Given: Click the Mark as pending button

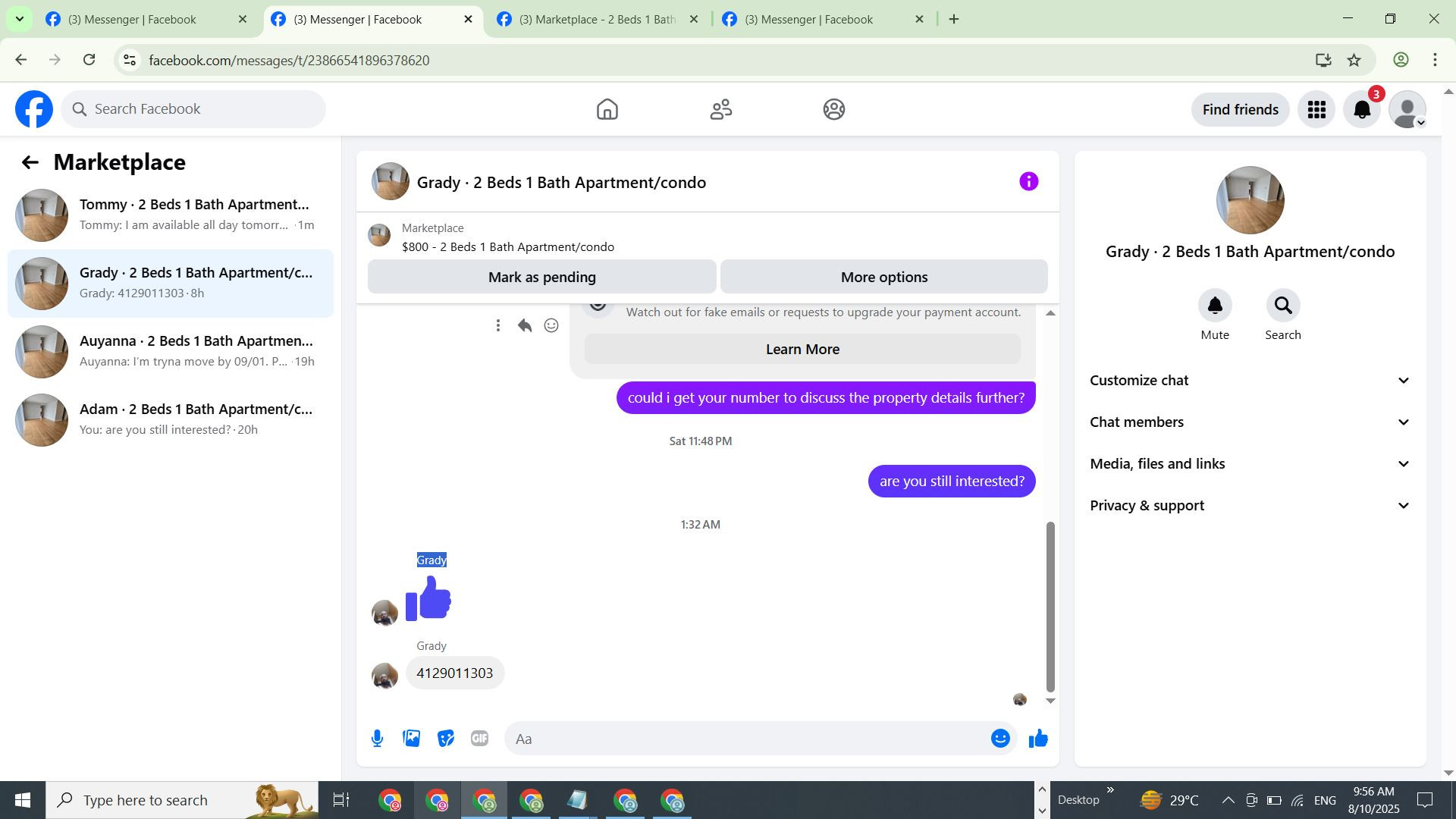Looking at the screenshot, I should [x=542, y=277].
